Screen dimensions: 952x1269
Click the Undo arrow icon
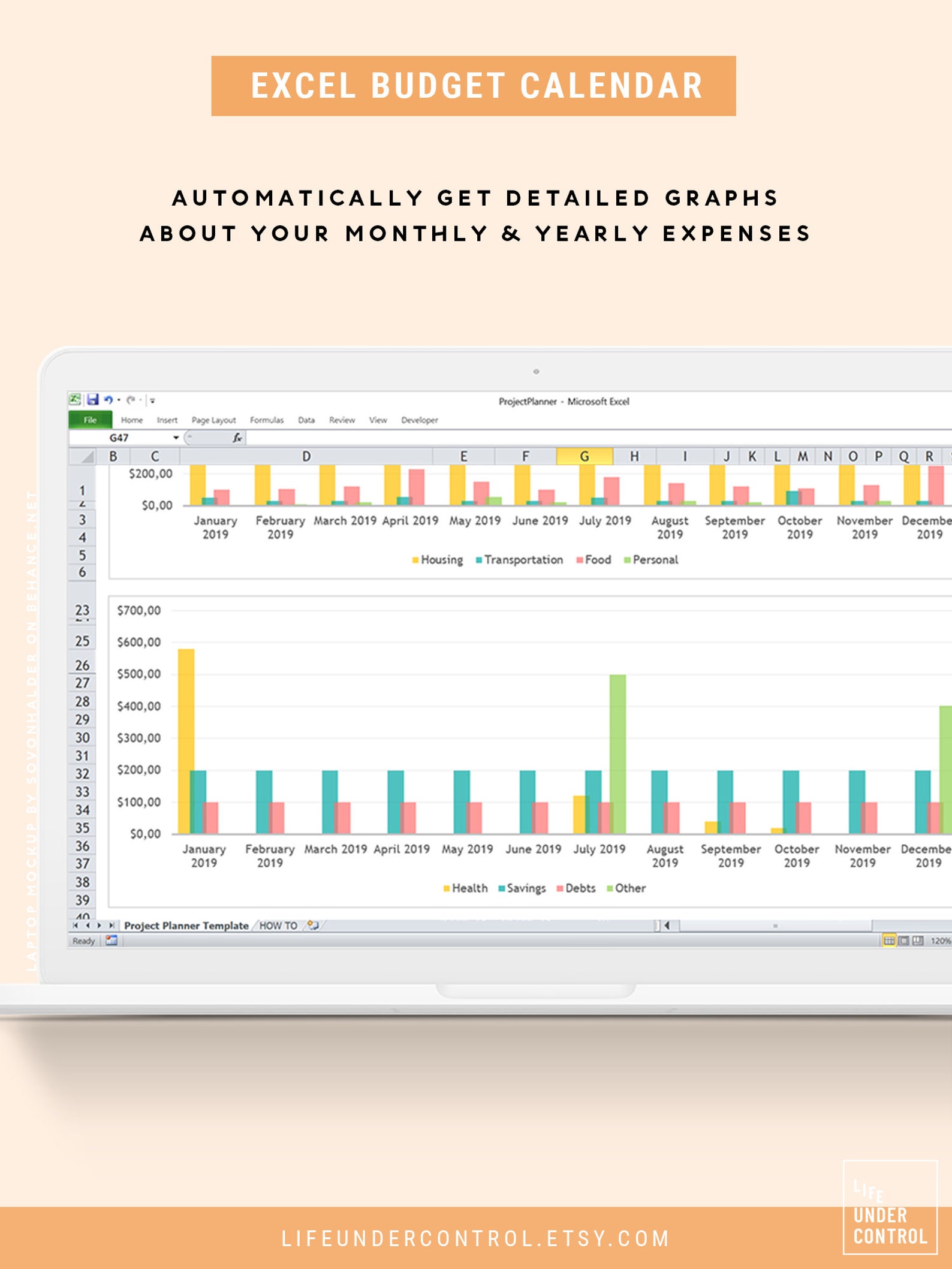click(x=108, y=400)
